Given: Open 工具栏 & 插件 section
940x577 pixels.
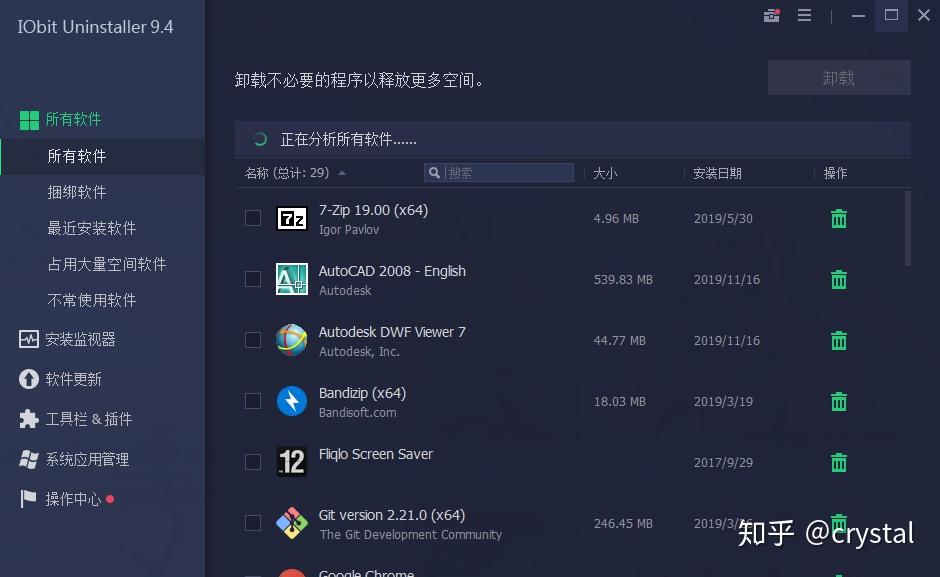Looking at the screenshot, I should coord(76,419).
